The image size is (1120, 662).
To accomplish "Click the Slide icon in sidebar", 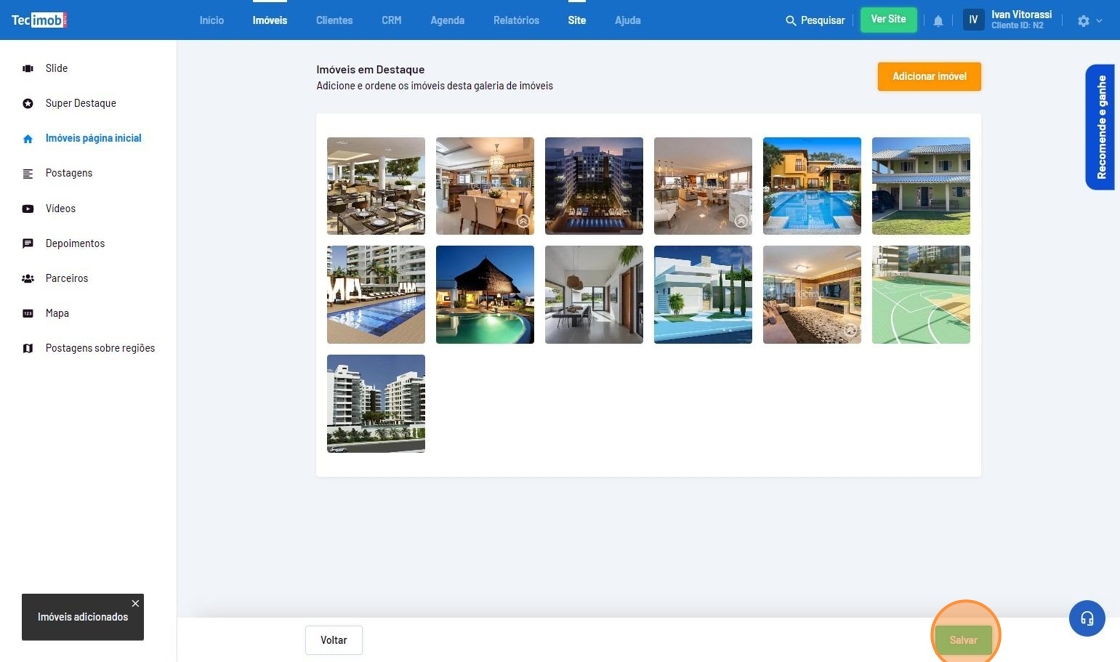I will (x=28, y=69).
